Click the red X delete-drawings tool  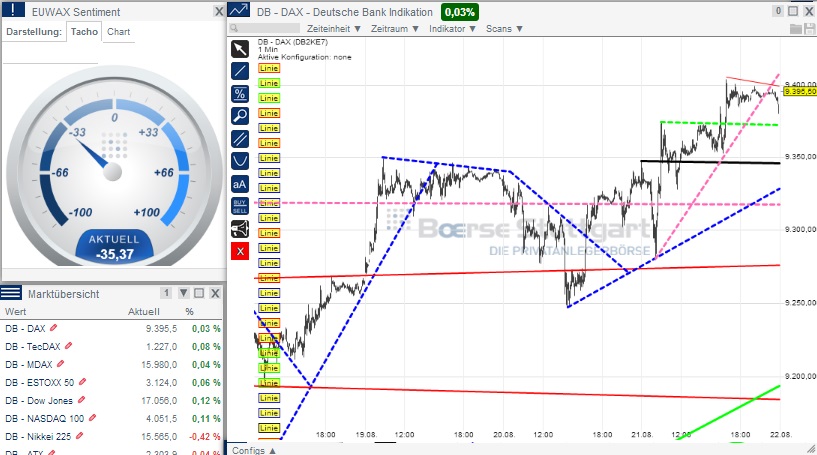[240, 251]
